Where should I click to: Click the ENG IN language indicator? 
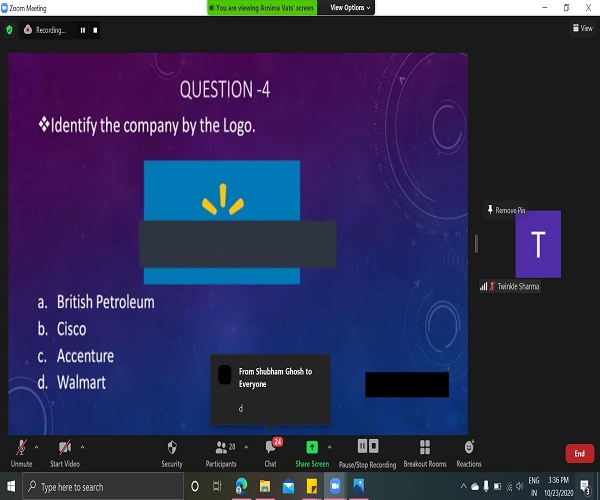[x=534, y=486]
